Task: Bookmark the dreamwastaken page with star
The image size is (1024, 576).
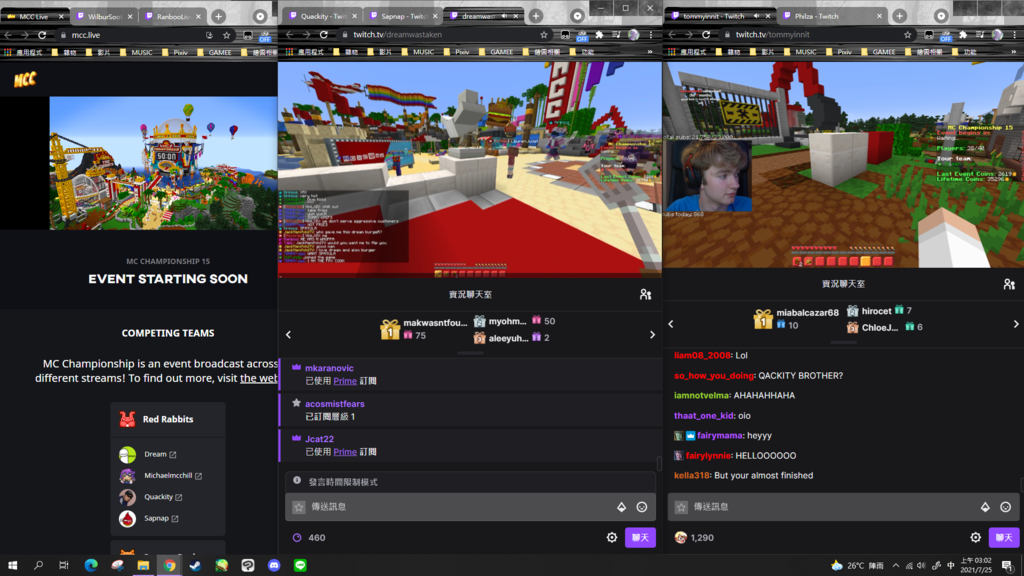Action: tap(544, 35)
